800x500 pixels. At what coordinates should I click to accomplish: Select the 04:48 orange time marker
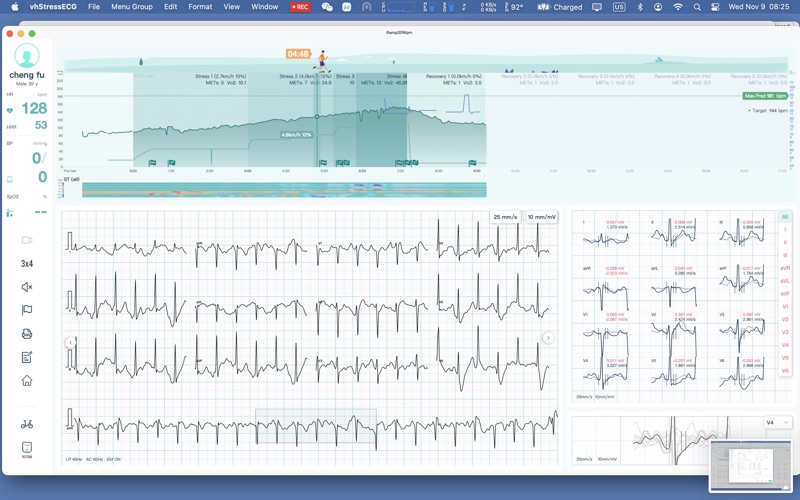pos(298,54)
